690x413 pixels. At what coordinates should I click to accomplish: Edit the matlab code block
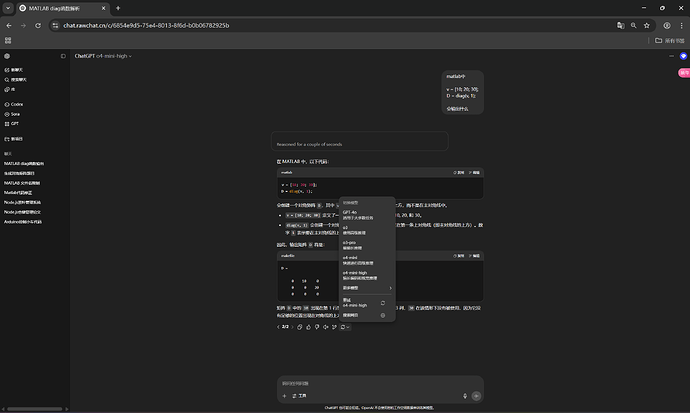474,172
